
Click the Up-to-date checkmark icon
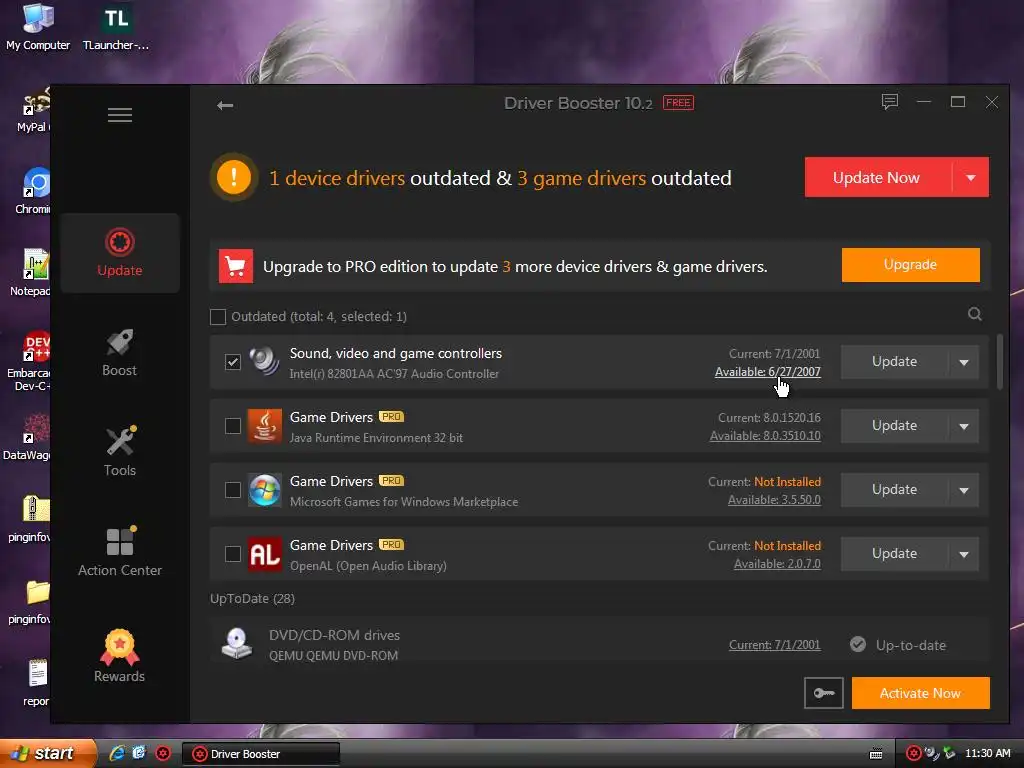click(x=857, y=645)
